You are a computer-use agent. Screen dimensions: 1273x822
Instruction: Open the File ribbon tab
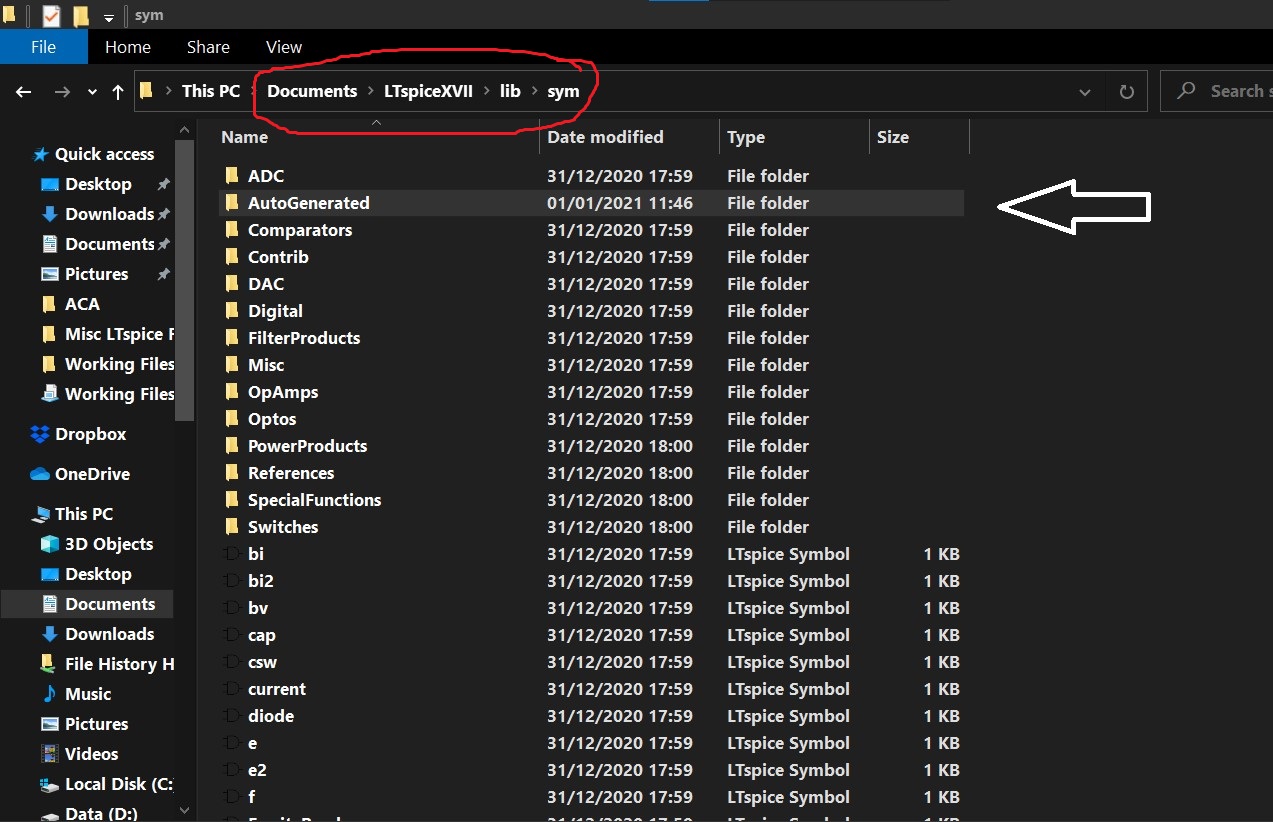(x=43, y=47)
